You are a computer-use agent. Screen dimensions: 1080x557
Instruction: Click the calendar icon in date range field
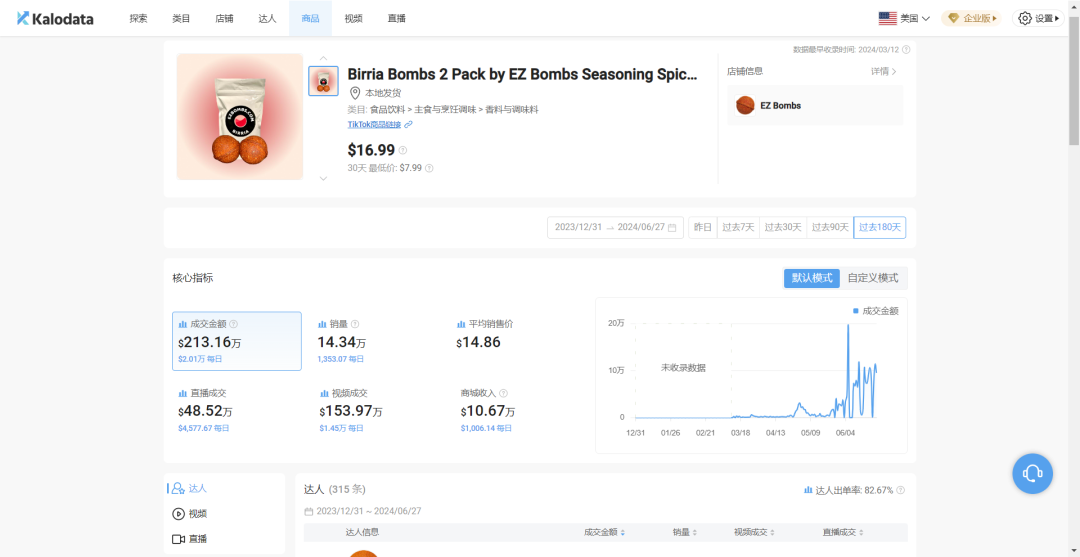click(x=672, y=228)
